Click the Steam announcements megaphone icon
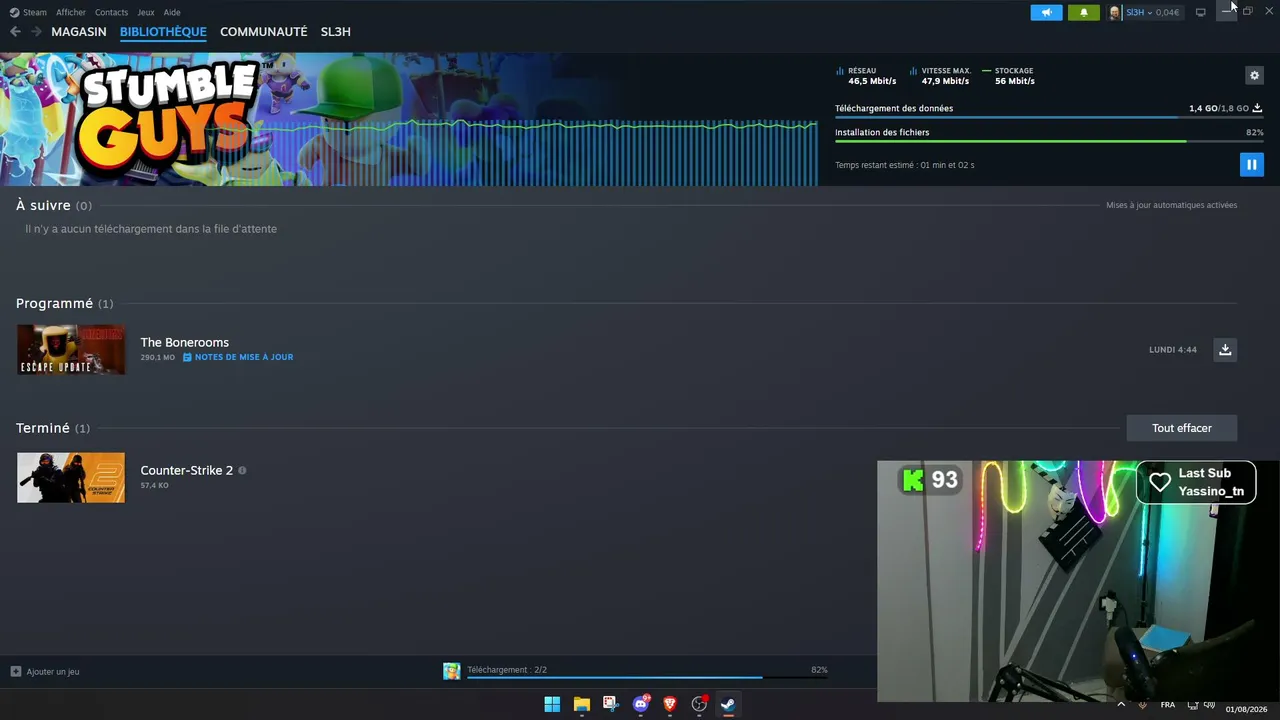 click(1046, 12)
